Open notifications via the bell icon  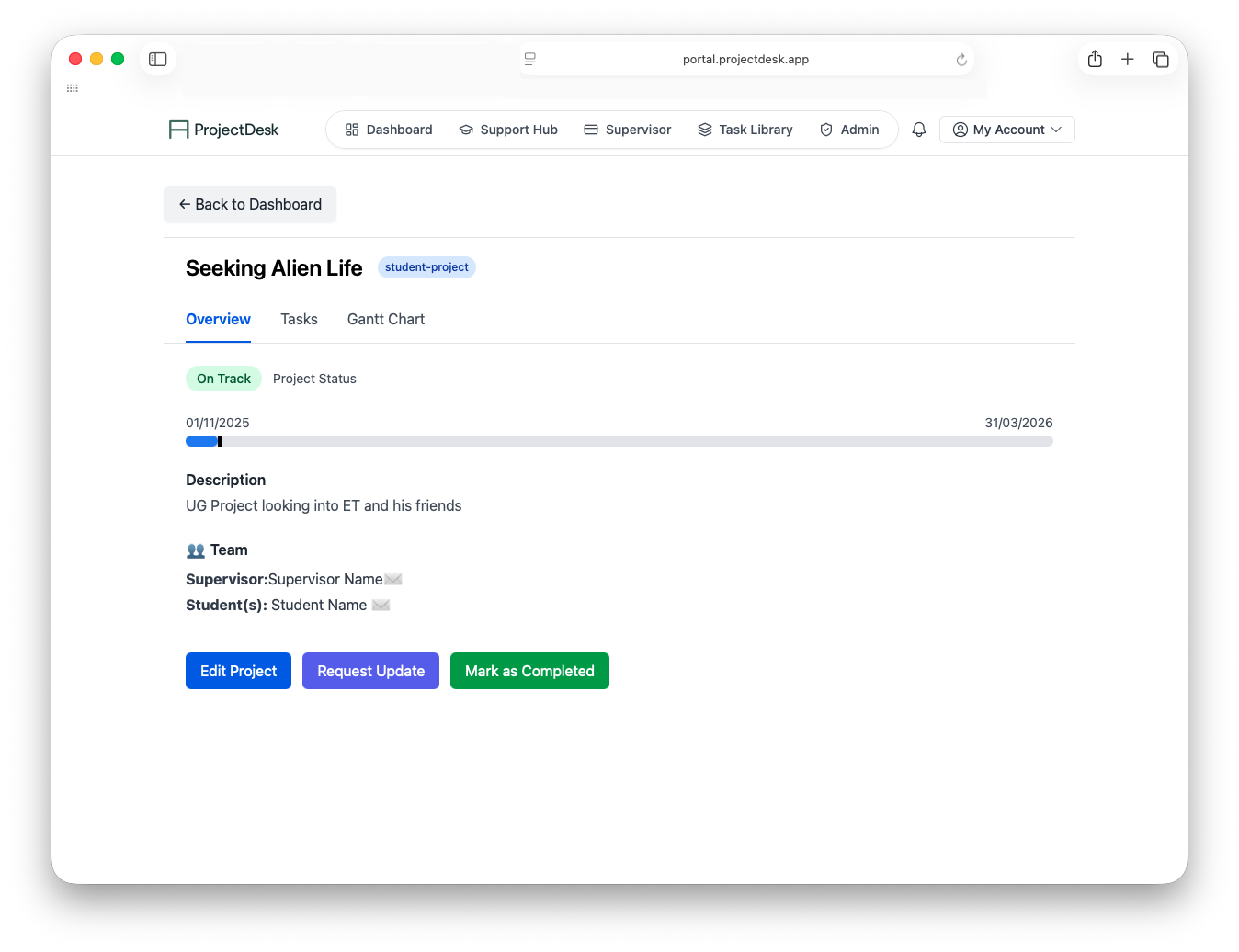coord(918,130)
